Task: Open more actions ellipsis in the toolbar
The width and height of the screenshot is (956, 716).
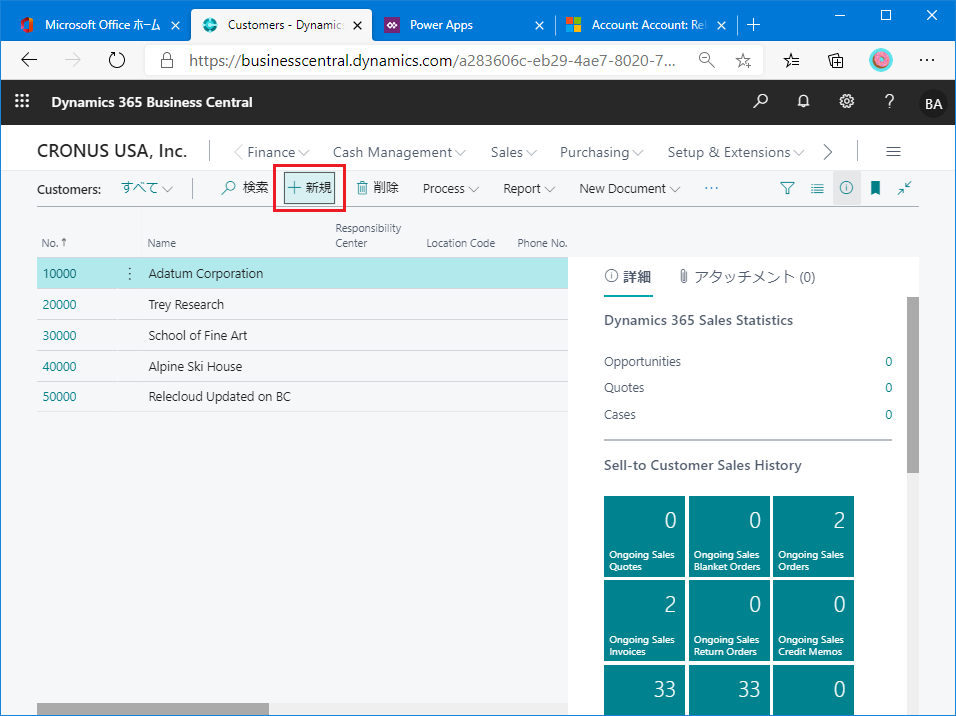Action: (x=711, y=188)
